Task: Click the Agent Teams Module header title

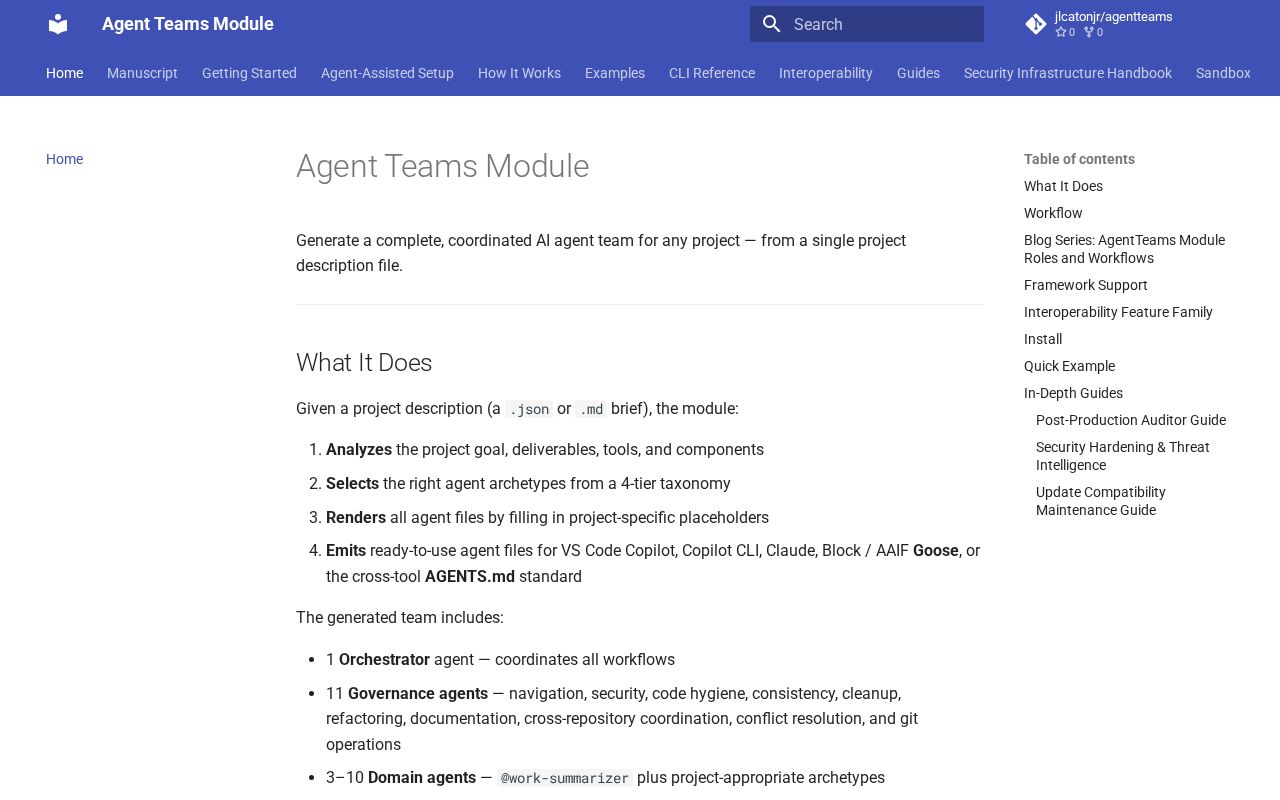Action: point(188,24)
